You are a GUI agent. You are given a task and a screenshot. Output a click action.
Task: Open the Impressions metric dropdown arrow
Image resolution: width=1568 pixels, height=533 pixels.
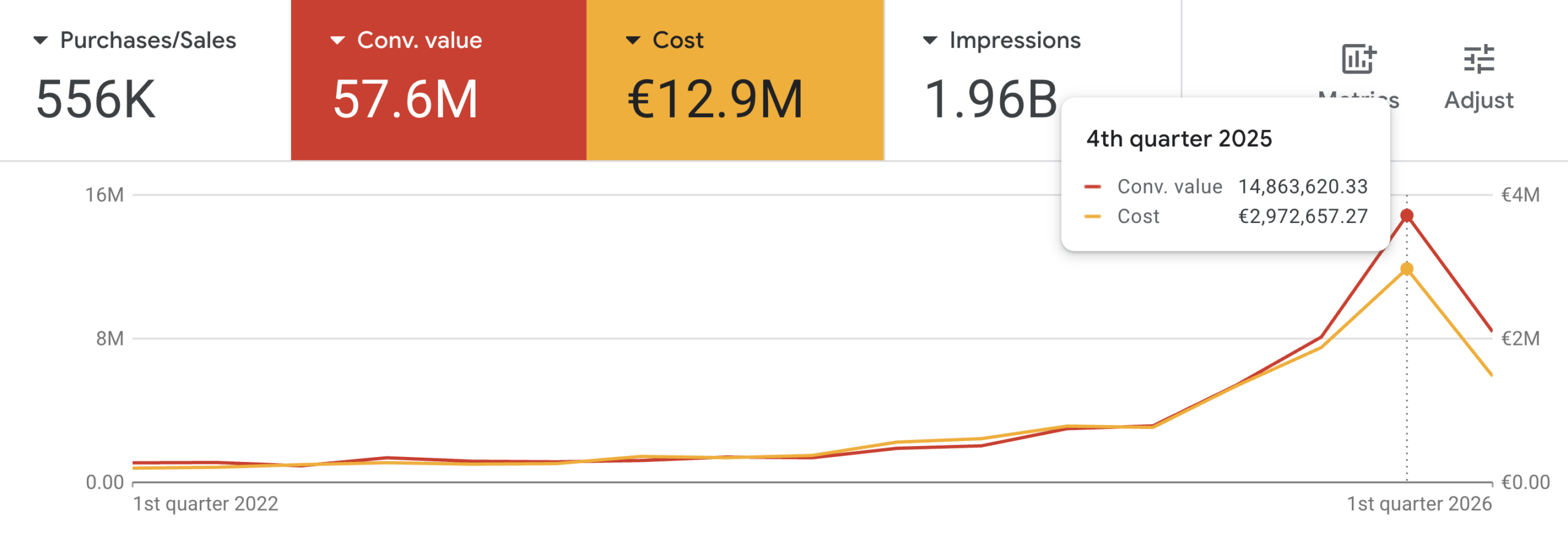click(930, 40)
